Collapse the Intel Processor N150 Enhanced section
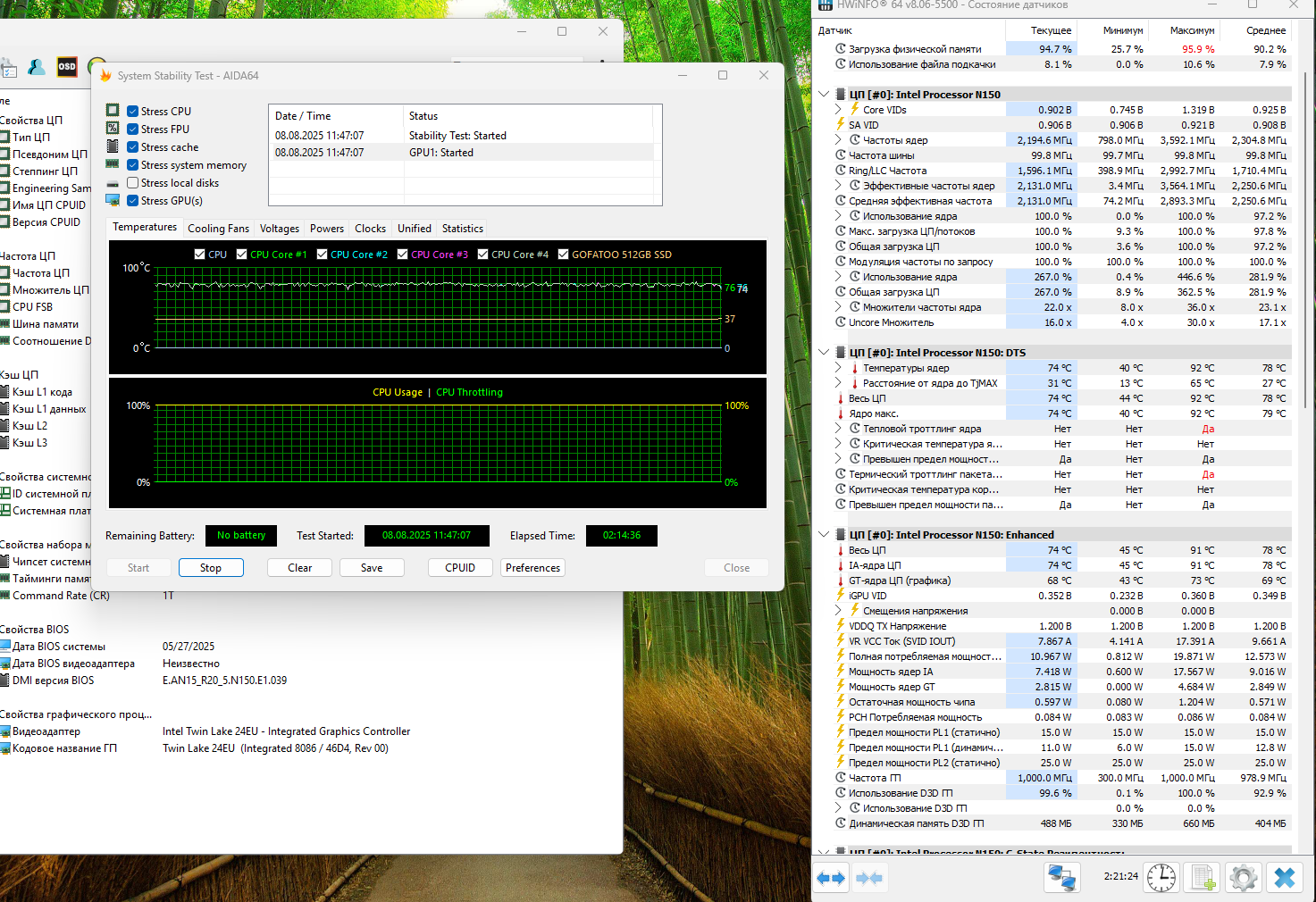Screen dimensions: 1316x902 coord(824,535)
